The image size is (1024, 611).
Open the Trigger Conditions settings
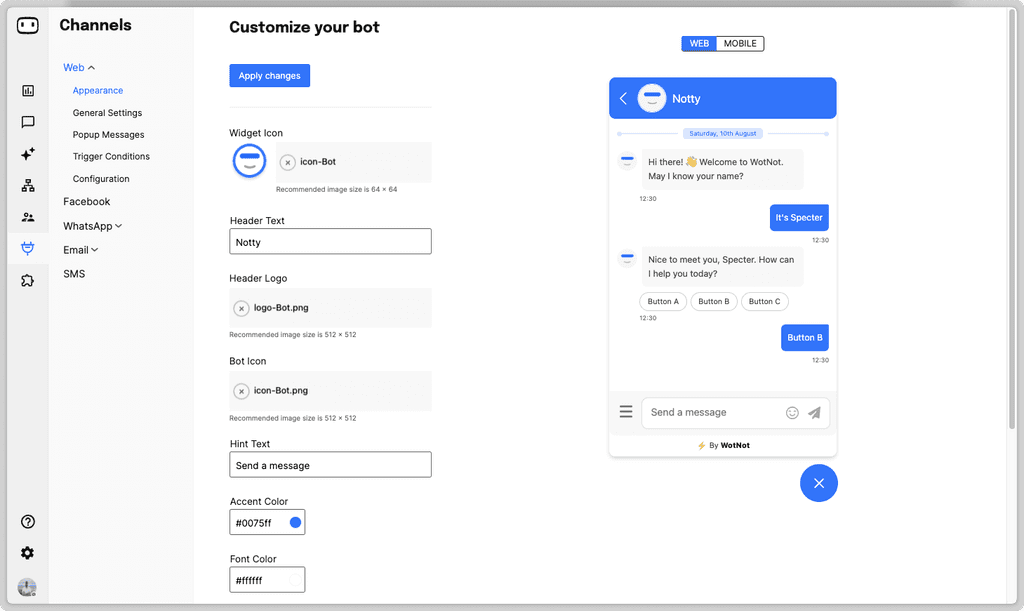click(110, 156)
